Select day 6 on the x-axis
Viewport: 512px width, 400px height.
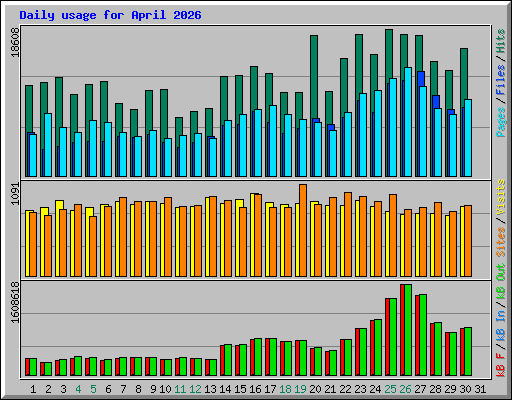pyautogui.click(x=108, y=389)
